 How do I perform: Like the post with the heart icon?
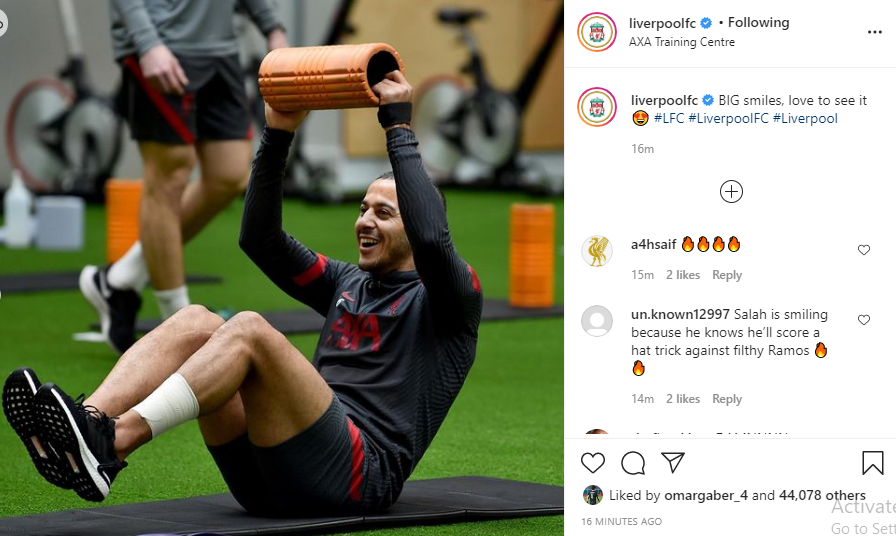tap(593, 462)
